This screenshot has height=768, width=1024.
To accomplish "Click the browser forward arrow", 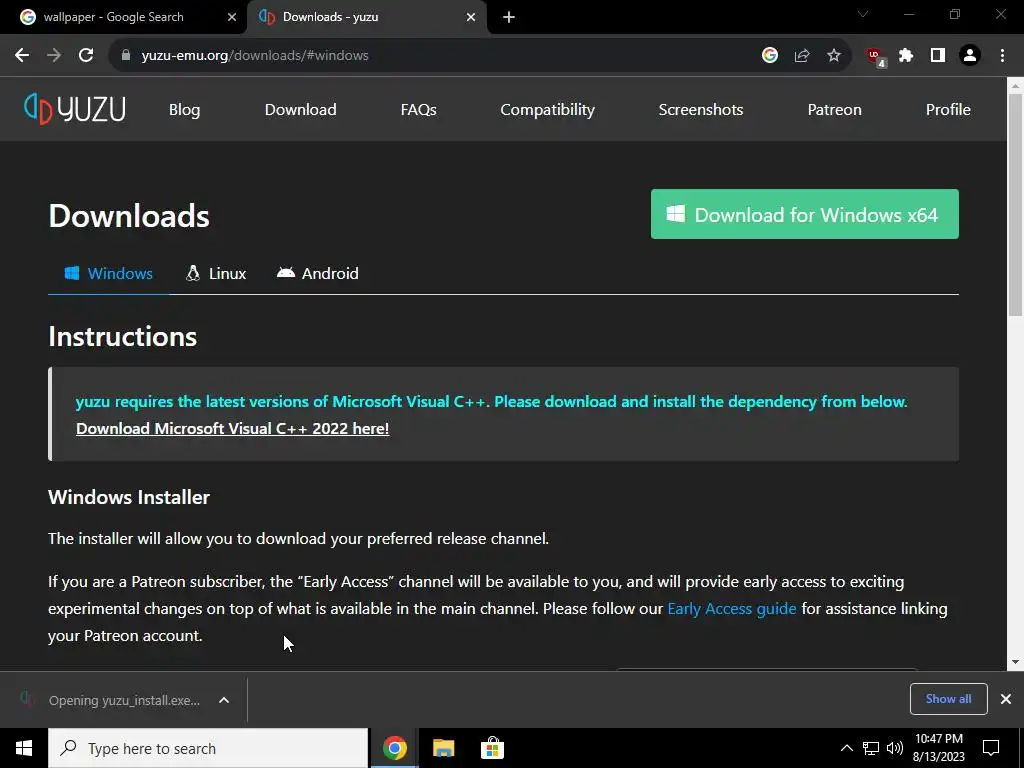I will coord(54,56).
